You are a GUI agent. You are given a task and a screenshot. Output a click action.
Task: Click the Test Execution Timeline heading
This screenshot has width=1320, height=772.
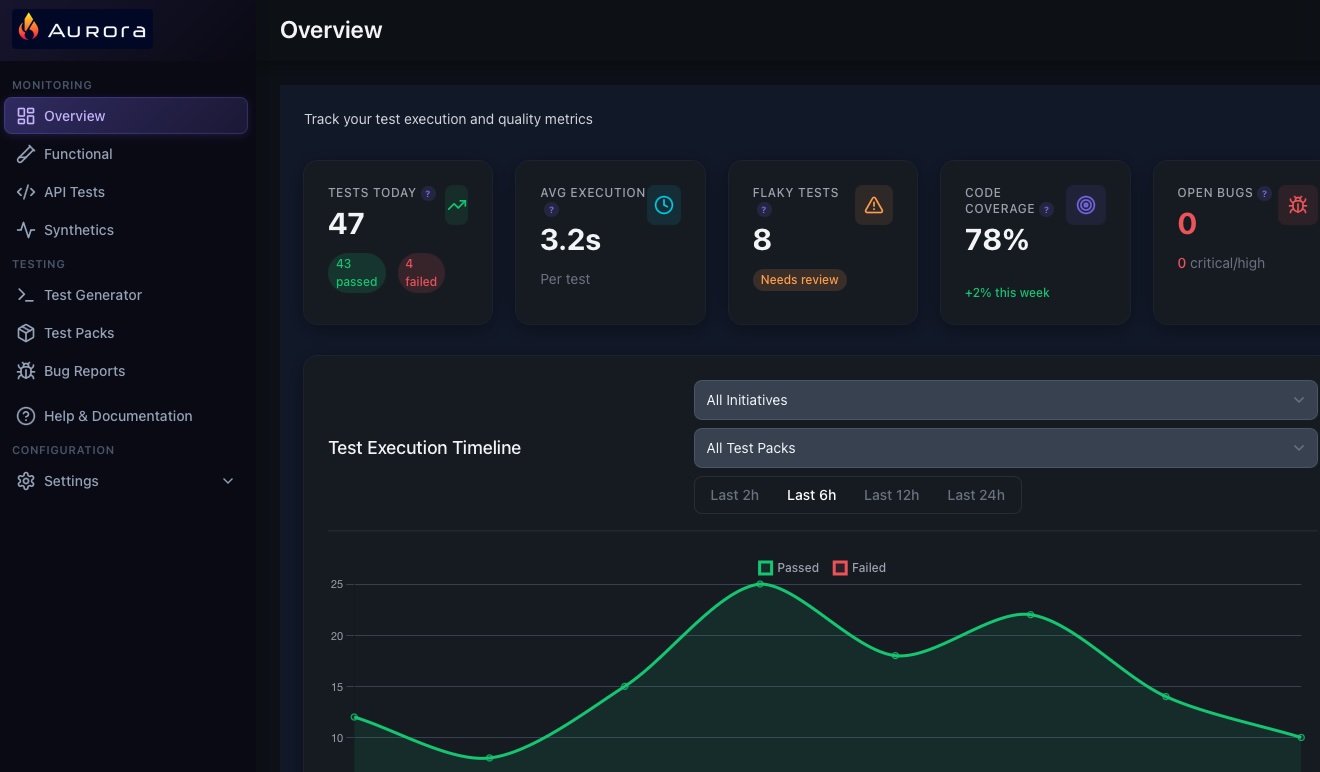click(425, 448)
